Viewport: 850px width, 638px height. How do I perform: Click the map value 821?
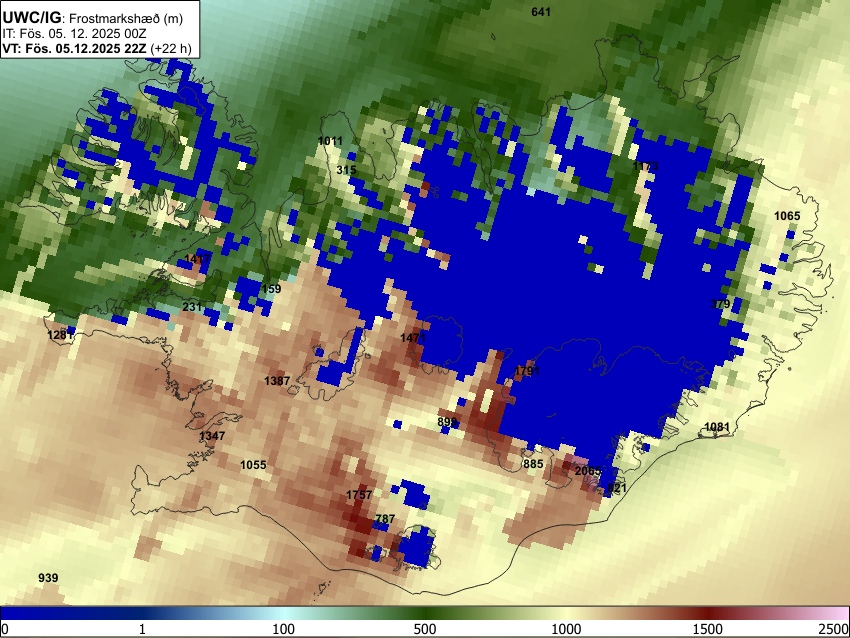[617, 488]
